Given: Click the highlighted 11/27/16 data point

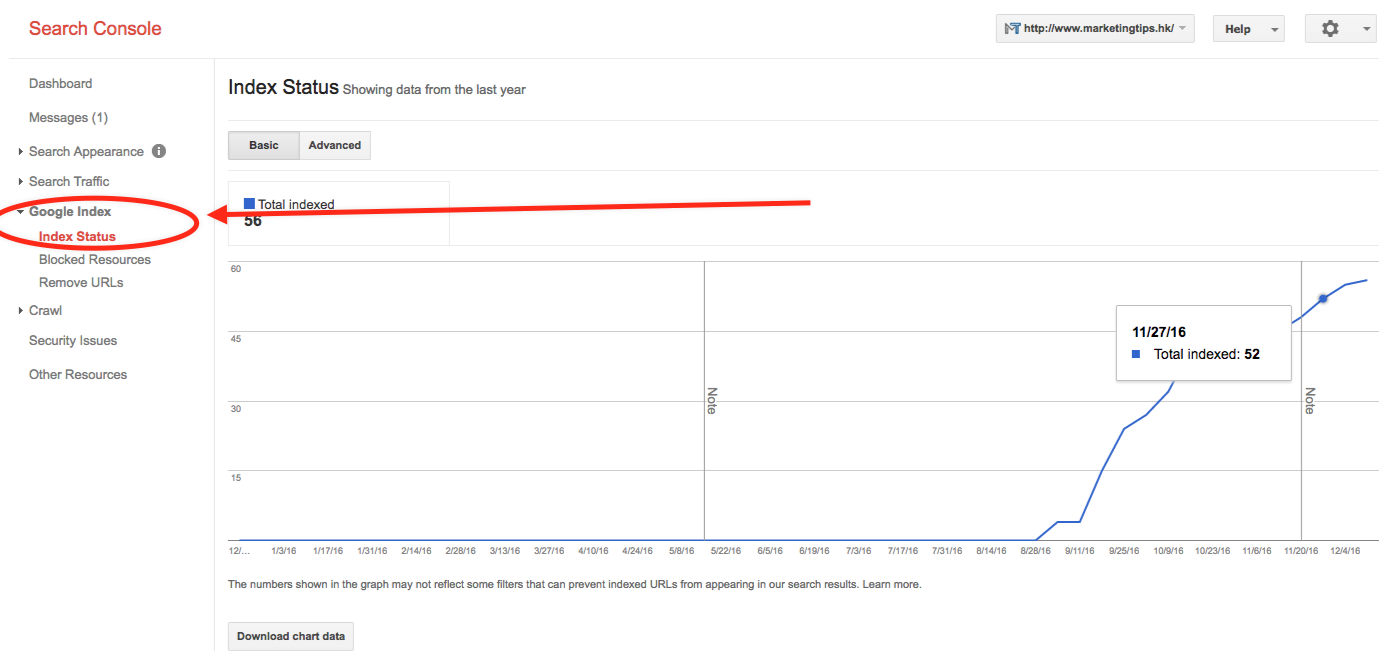Looking at the screenshot, I should click(x=1323, y=299).
